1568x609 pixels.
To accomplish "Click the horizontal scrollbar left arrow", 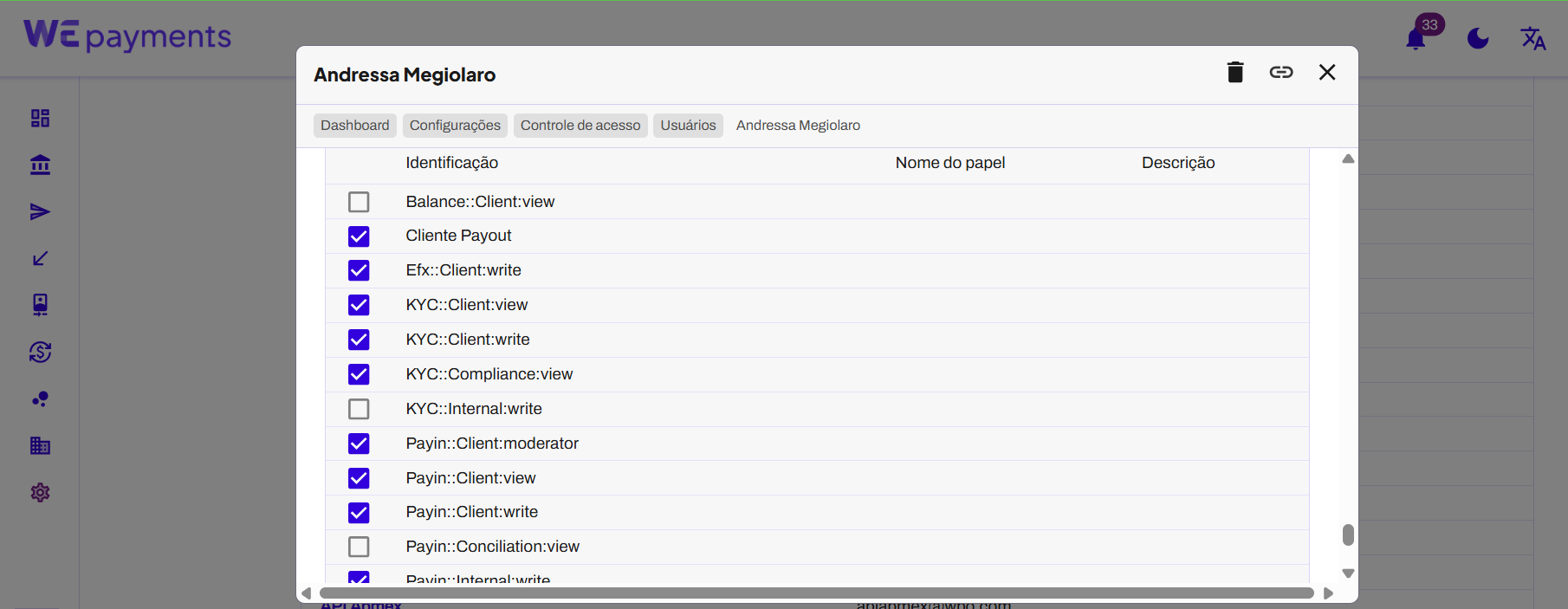I will [306, 593].
